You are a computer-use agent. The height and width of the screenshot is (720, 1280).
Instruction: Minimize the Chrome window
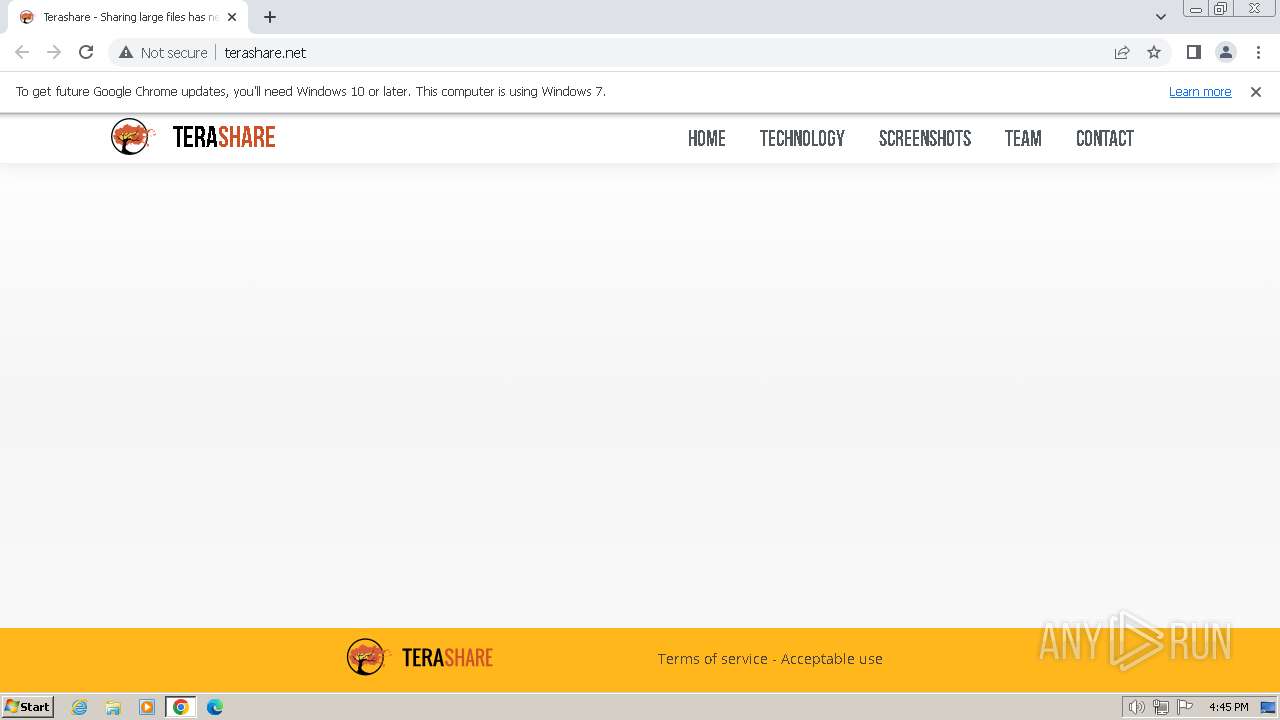[x=1195, y=9]
